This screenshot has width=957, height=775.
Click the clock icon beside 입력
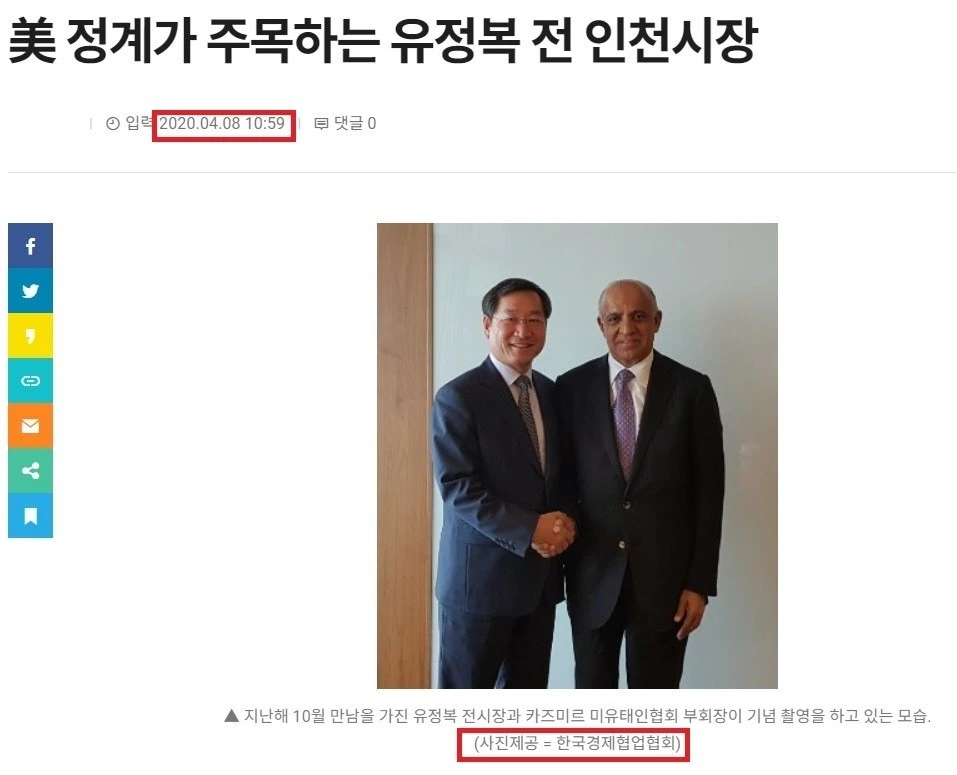point(113,124)
